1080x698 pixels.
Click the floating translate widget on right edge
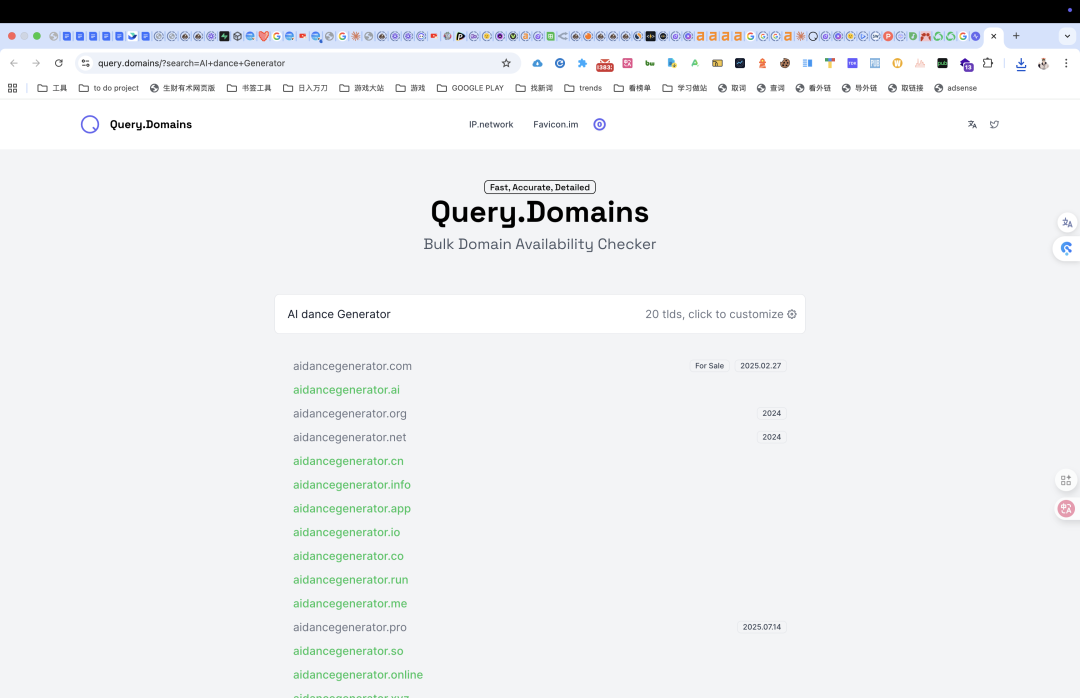[1067, 223]
